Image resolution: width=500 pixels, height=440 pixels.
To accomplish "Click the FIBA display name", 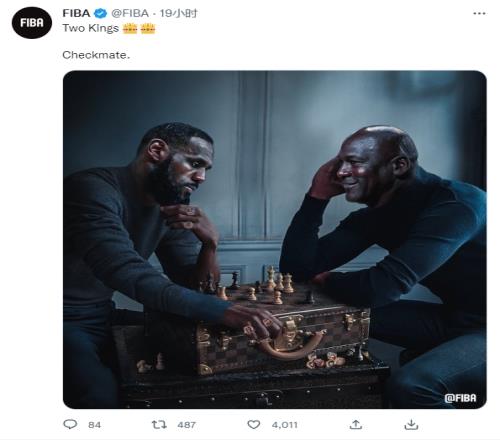I will tap(76, 13).
